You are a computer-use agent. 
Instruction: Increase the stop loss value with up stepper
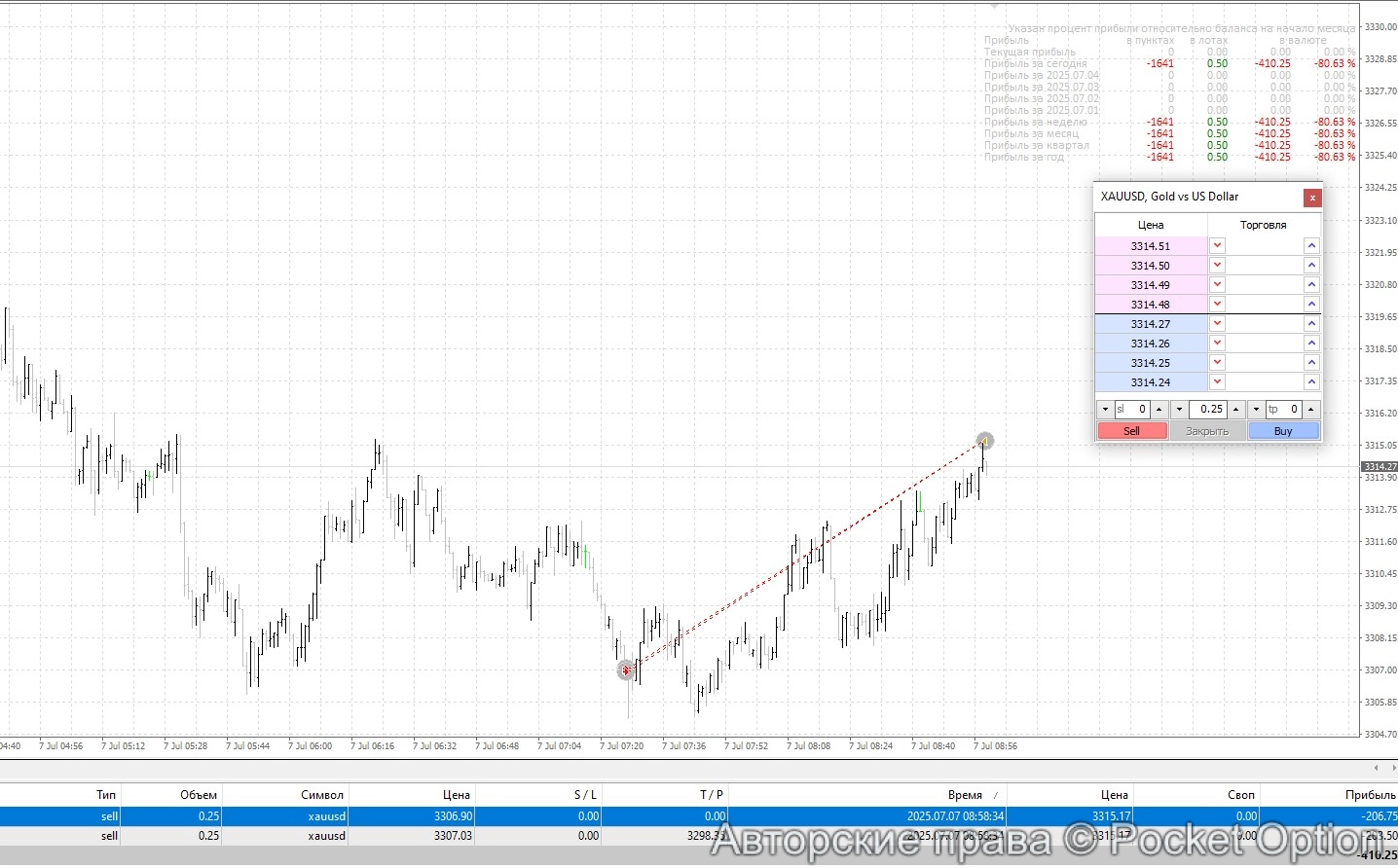[1159, 410]
